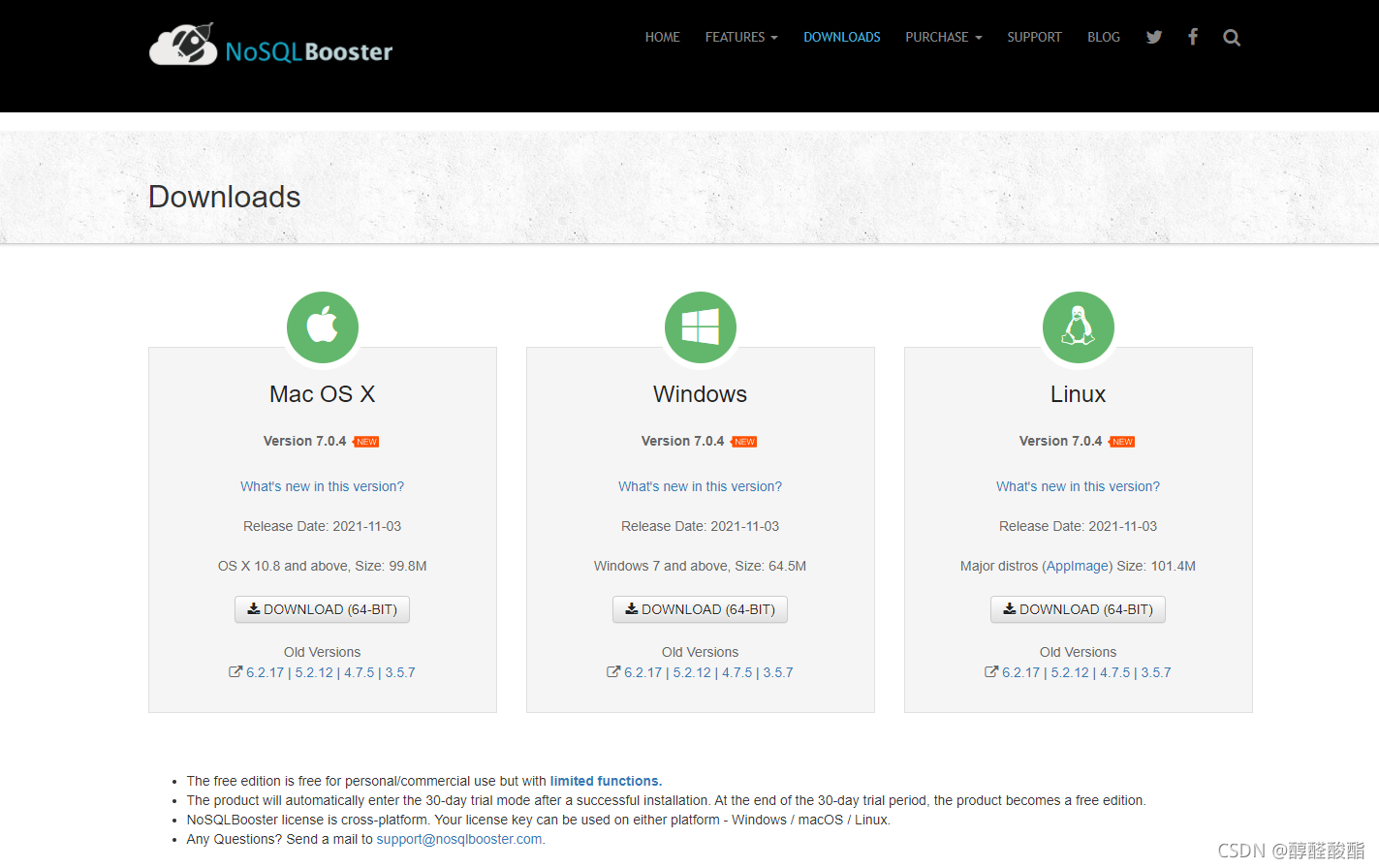Click the NoSQLBooster rocket logo

270,46
